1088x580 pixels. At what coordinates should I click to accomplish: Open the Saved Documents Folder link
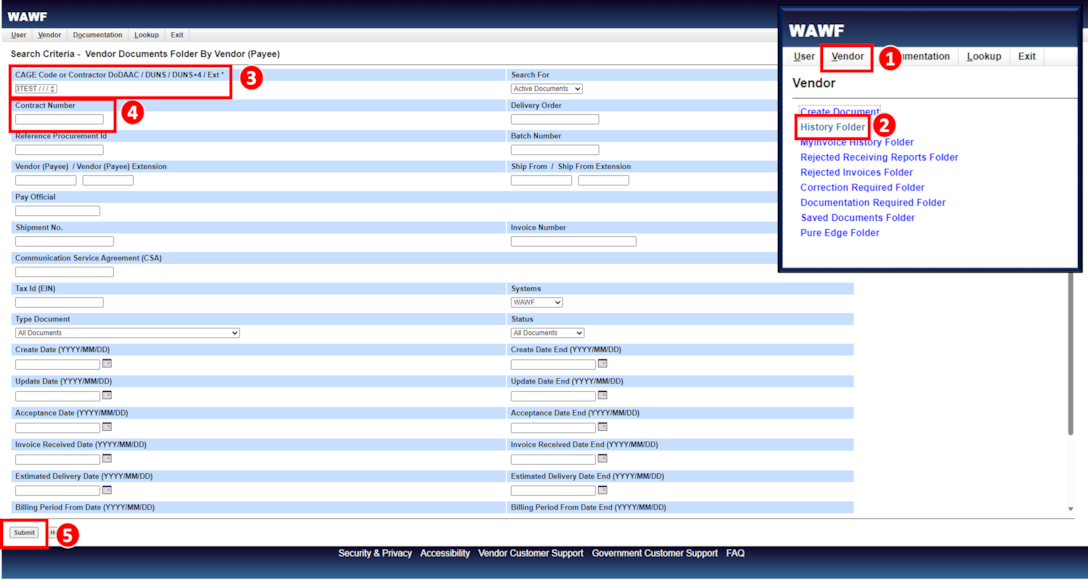click(858, 218)
